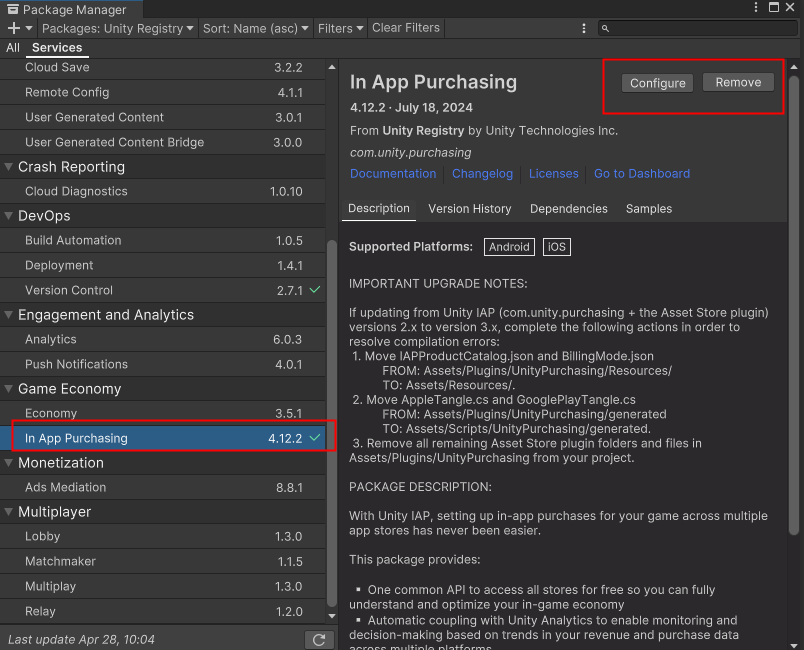This screenshot has width=804, height=650.
Task: Click the details pane scrollbar thumb
Action: (x=794, y=306)
